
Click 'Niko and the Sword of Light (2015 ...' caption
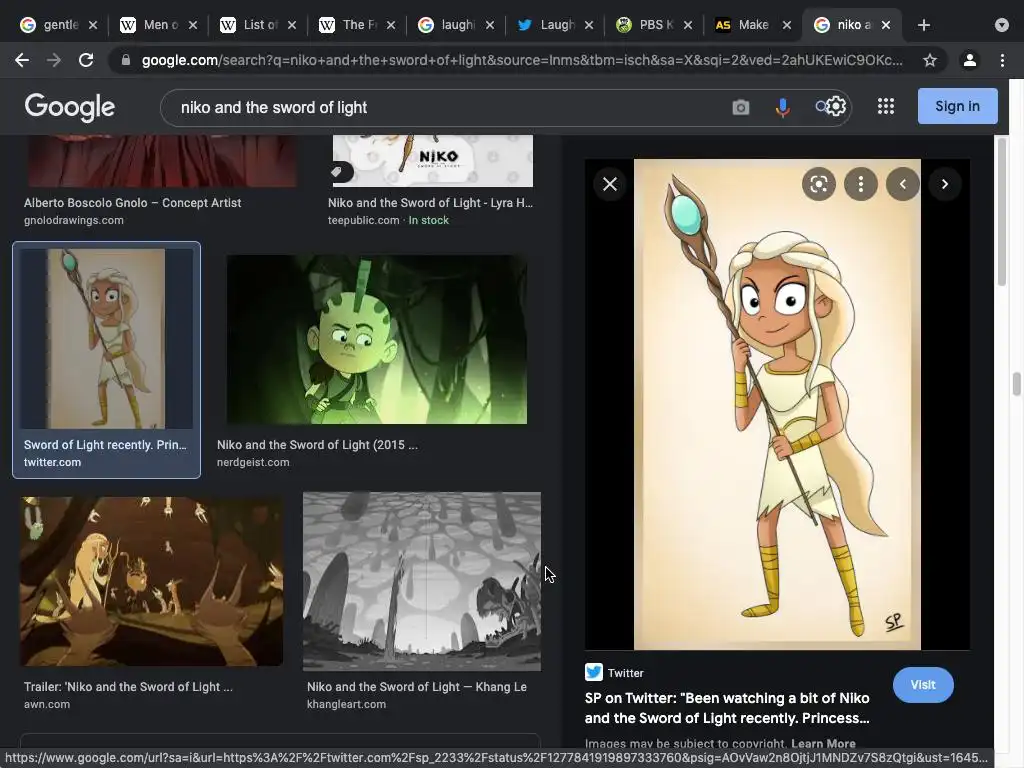click(317, 445)
